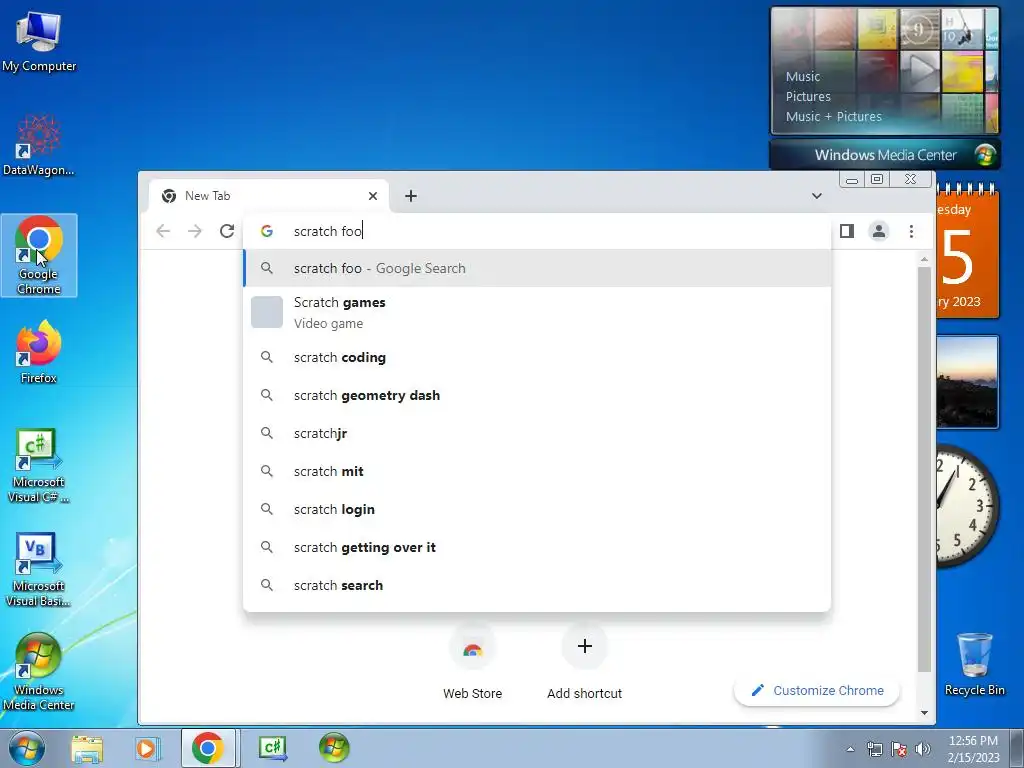This screenshot has width=1024, height=768.
Task: Select Windows Media Center desktop shortcut
Action: click(39, 671)
